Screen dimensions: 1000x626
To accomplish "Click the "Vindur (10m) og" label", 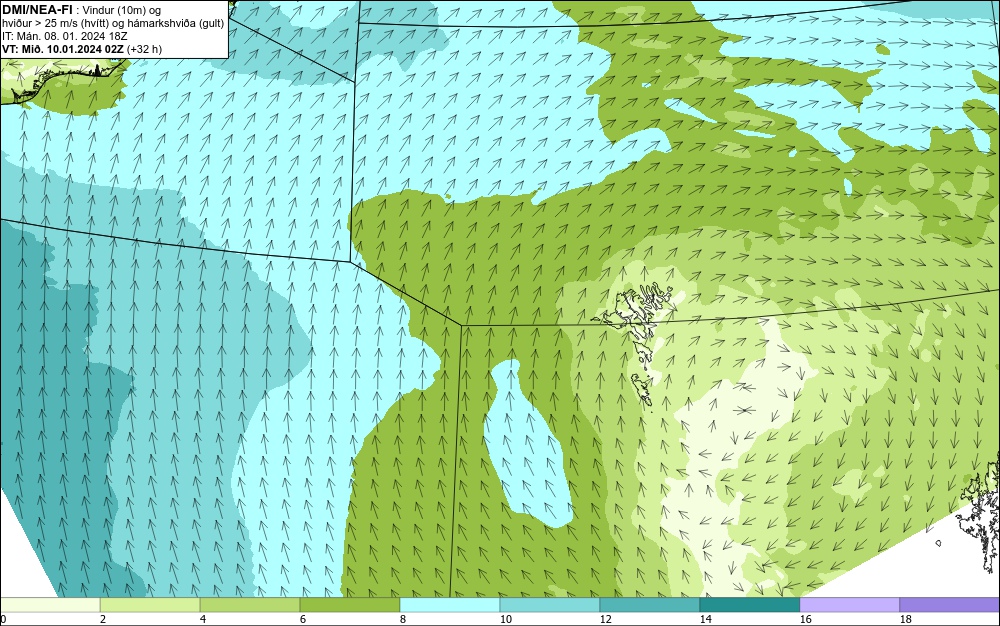I will (122, 10).
